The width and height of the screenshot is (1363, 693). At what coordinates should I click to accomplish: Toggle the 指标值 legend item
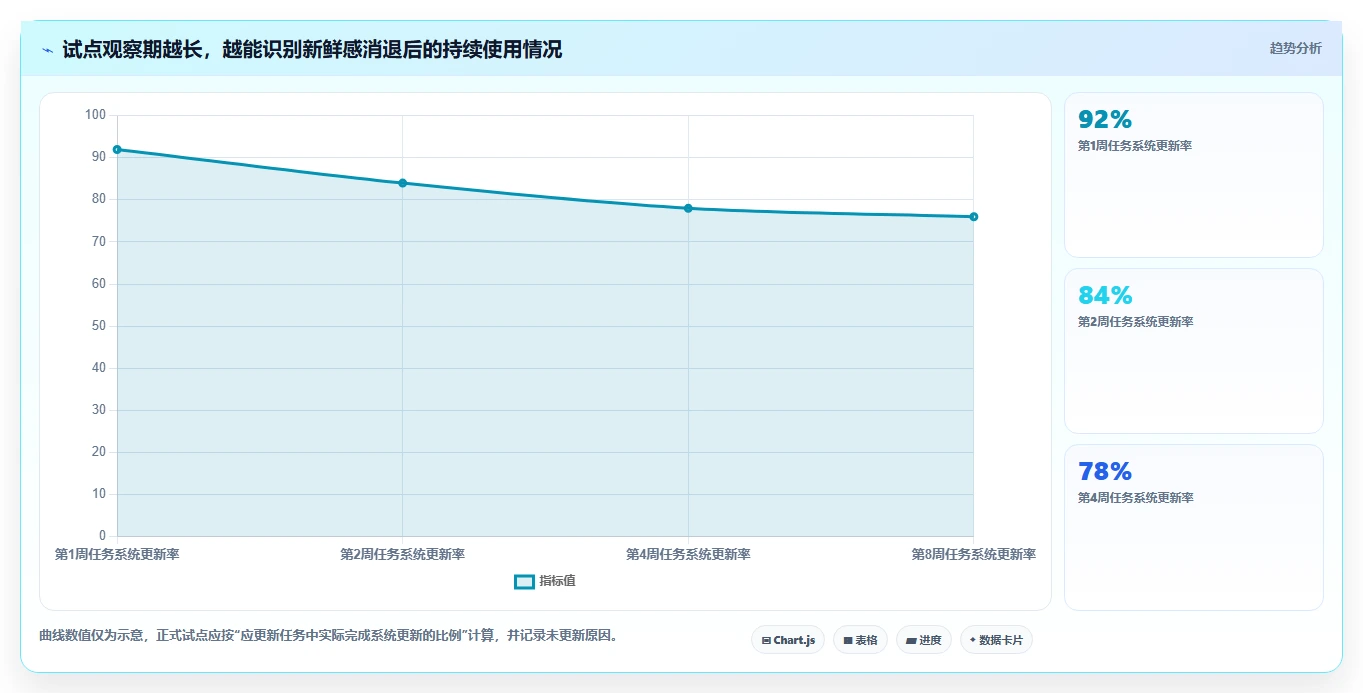545,581
